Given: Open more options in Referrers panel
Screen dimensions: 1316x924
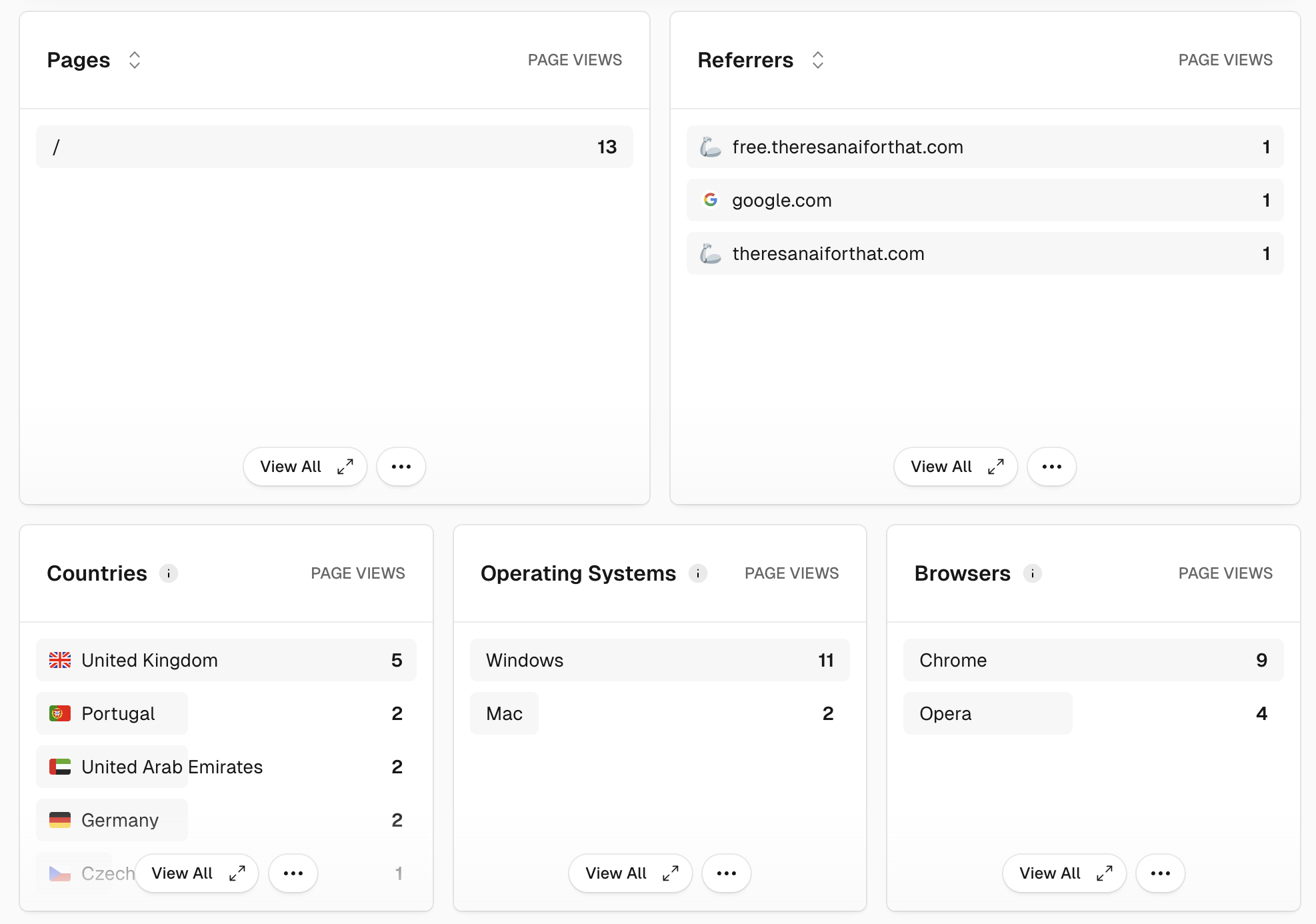Looking at the screenshot, I should (1052, 467).
